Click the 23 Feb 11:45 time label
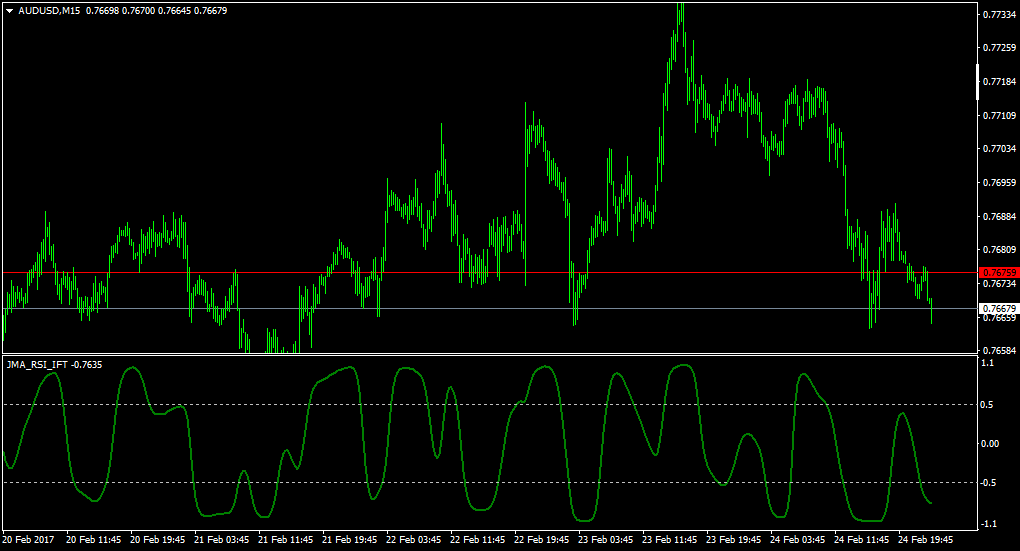 click(x=669, y=539)
